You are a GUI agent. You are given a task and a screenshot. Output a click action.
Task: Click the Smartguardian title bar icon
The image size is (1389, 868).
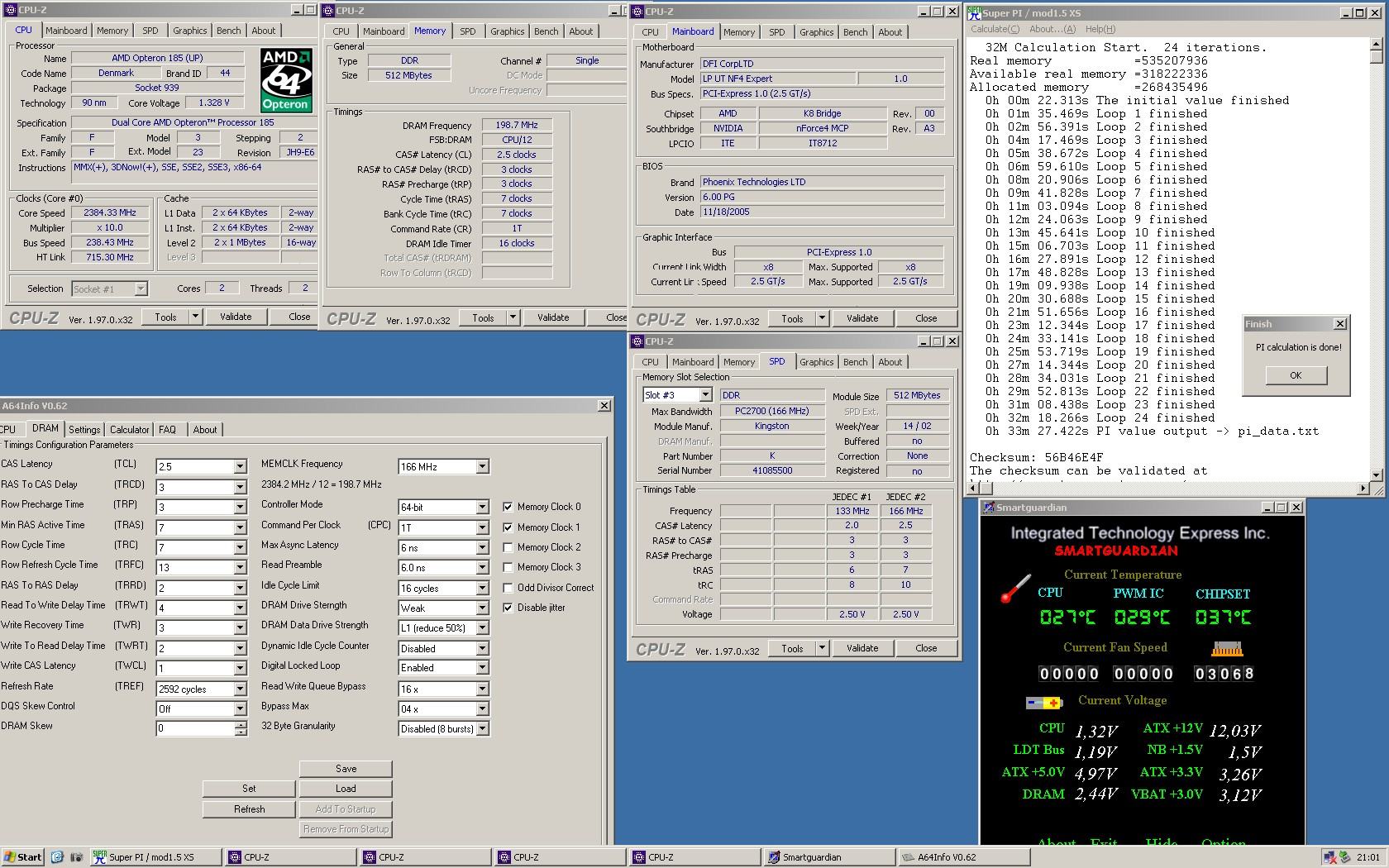pyautogui.click(x=987, y=507)
